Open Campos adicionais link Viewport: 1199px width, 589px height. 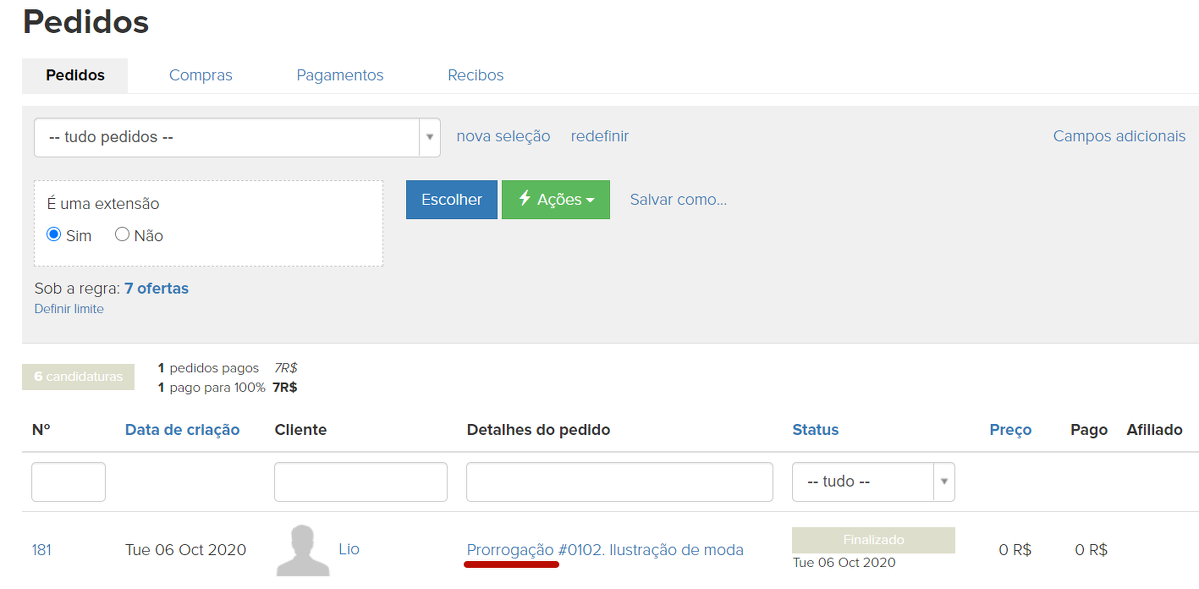pyautogui.click(x=1119, y=136)
